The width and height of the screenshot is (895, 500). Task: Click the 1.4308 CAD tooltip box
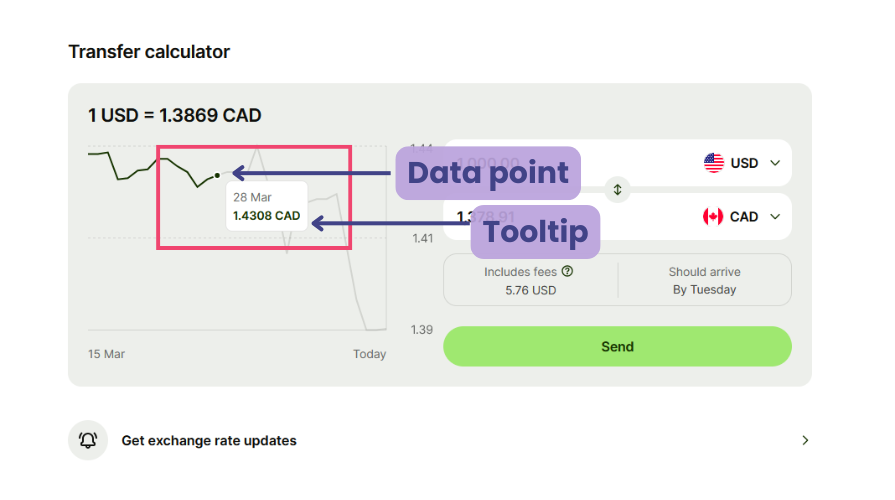click(267, 206)
